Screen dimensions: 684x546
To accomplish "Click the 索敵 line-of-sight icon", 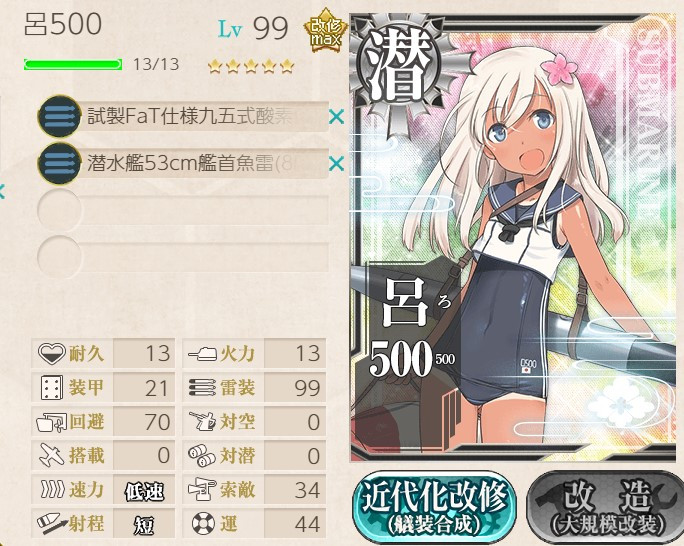I will (202, 489).
